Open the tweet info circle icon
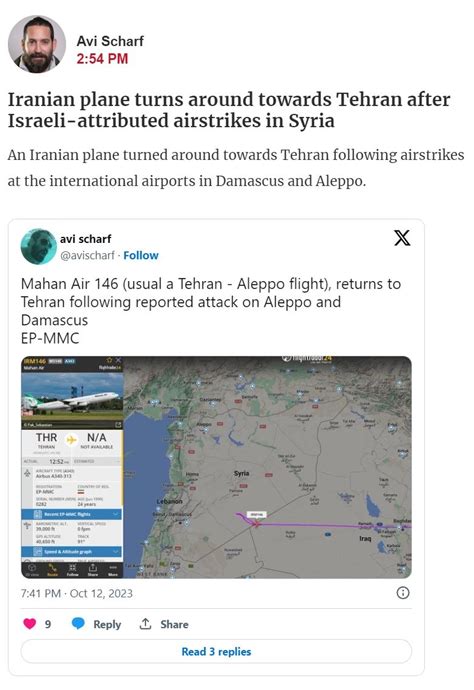Viewport: 474px width, 690px height. click(x=403, y=593)
